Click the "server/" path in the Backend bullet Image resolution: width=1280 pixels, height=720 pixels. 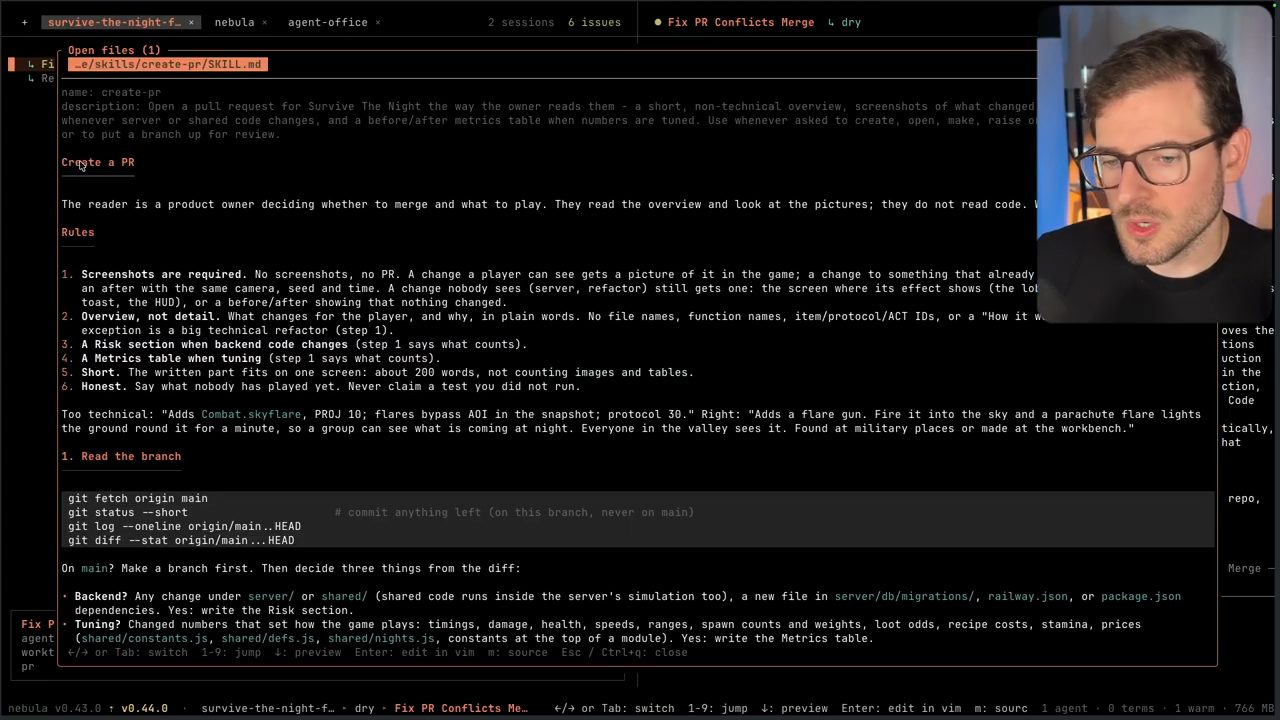point(271,596)
